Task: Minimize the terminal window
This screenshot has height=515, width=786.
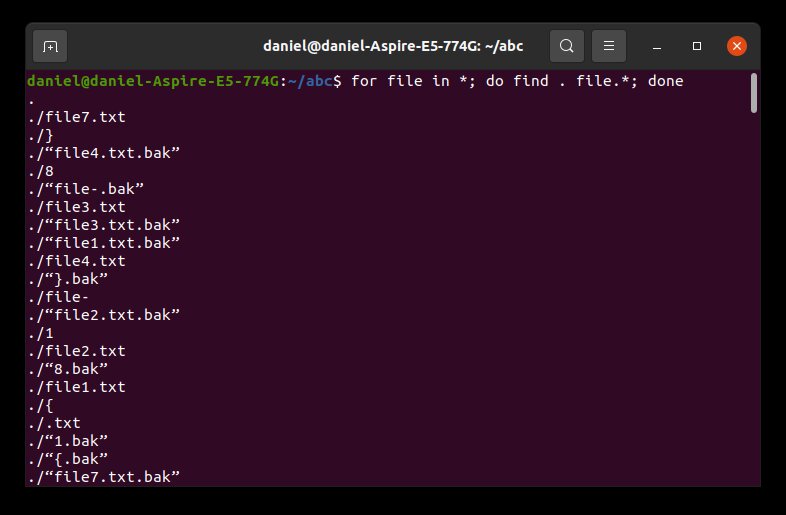Action: click(x=657, y=46)
